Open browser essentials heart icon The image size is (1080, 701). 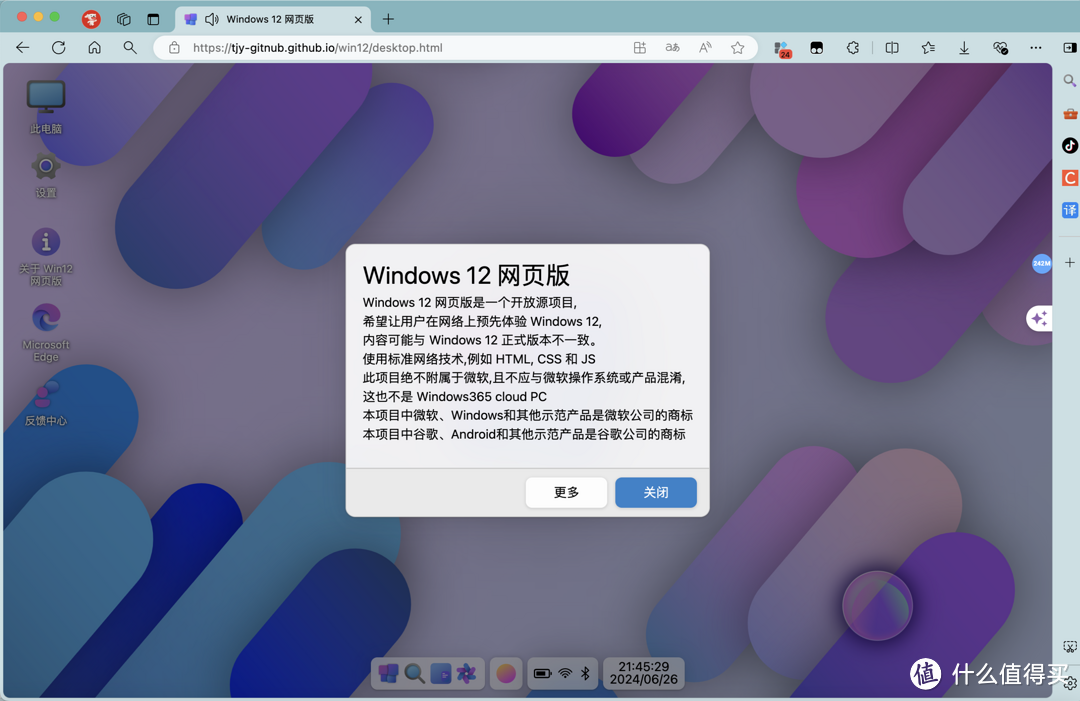1000,48
